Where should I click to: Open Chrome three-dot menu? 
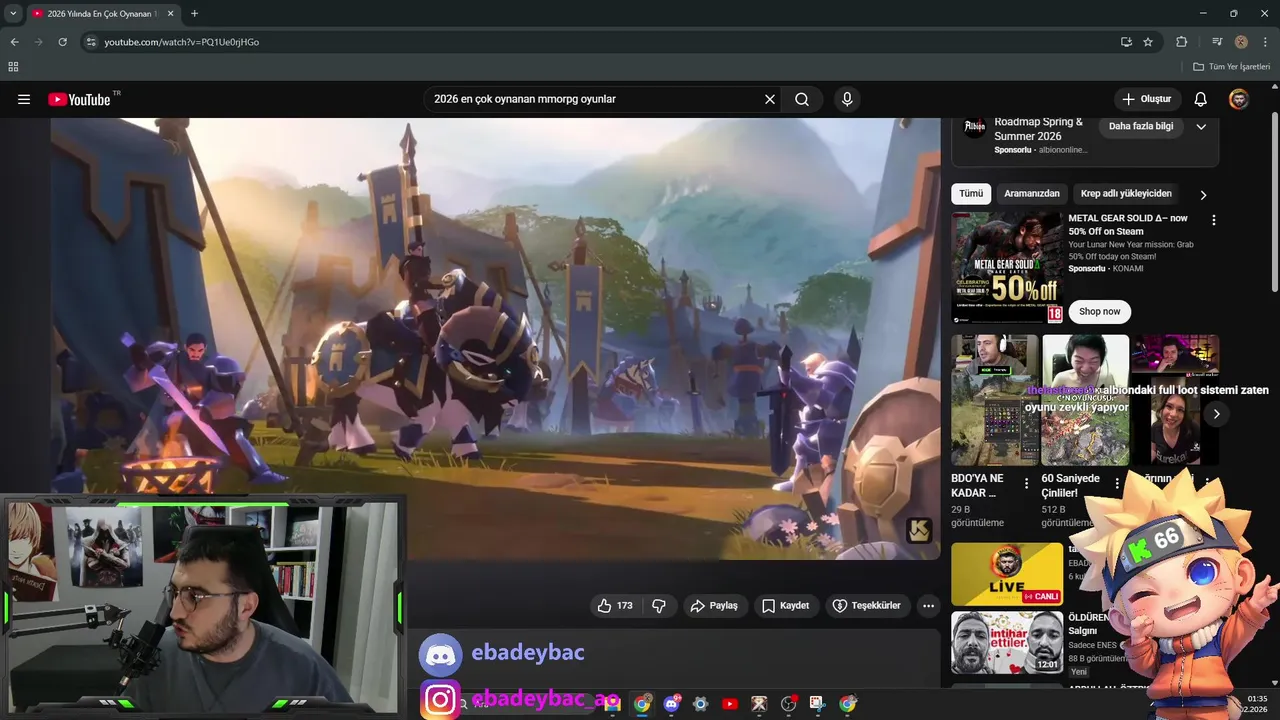point(1264,42)
